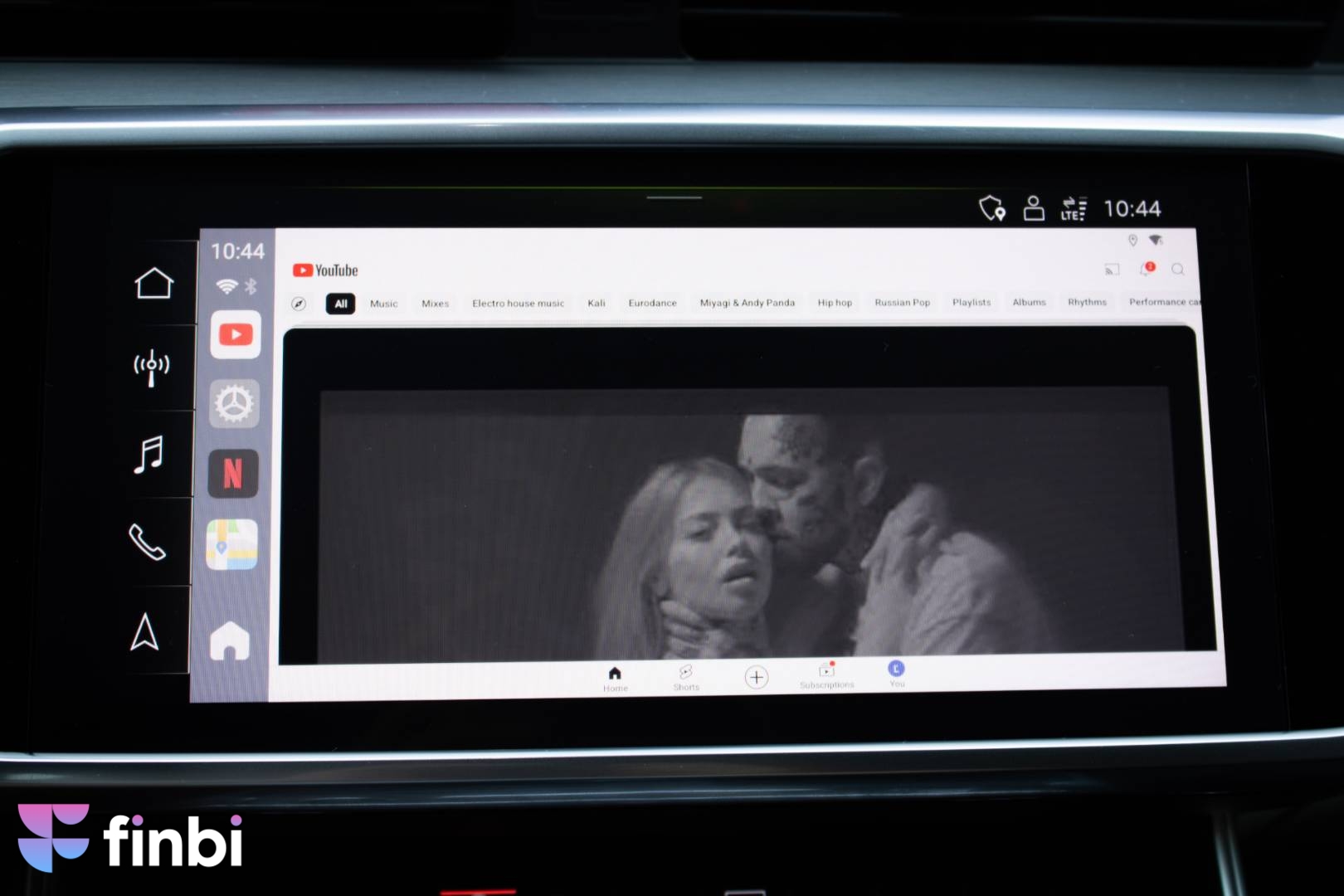Pull down the top handle bar
The width and height of the screenshot is (1344, 896).
tap(674, 197)
